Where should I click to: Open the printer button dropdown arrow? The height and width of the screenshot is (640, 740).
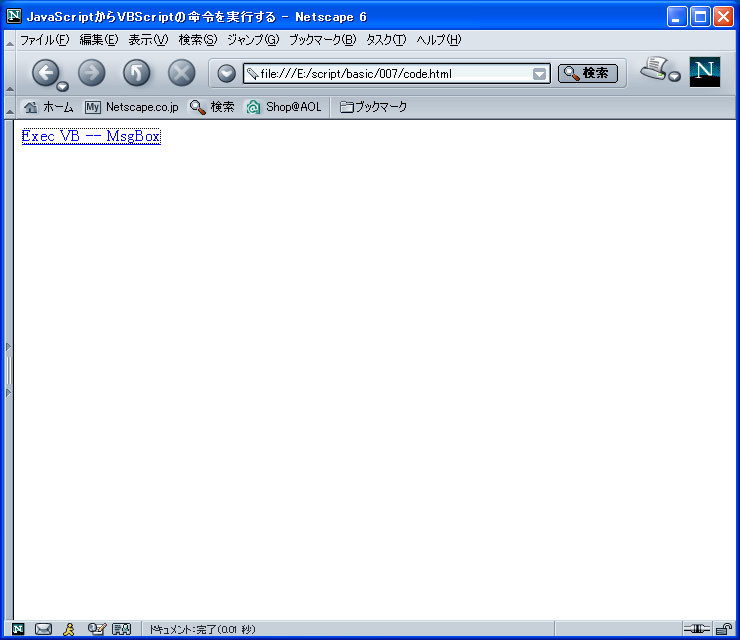tap(675, 76)
